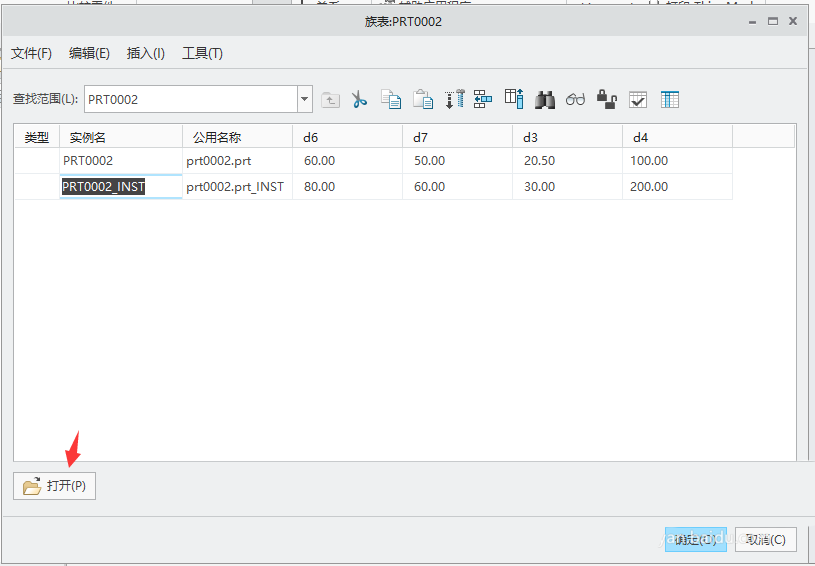Open the 工具(T) menu
The width and height of the screenshot is (815, 566).
pyautogui.click(x=202, y=53)
